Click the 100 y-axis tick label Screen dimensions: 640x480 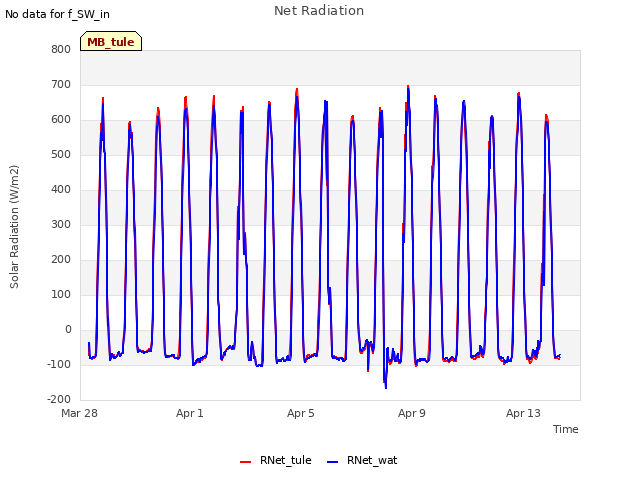[x=61, y=295]
